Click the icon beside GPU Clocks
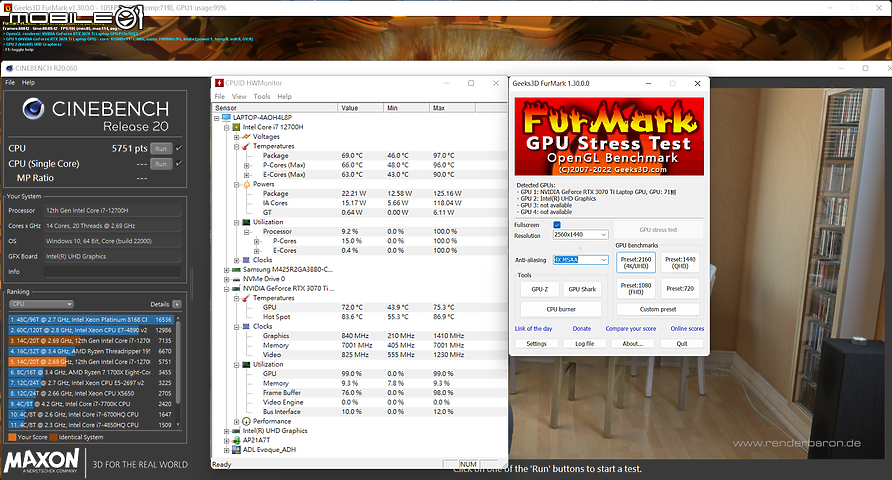 click(x=246, y=326)
